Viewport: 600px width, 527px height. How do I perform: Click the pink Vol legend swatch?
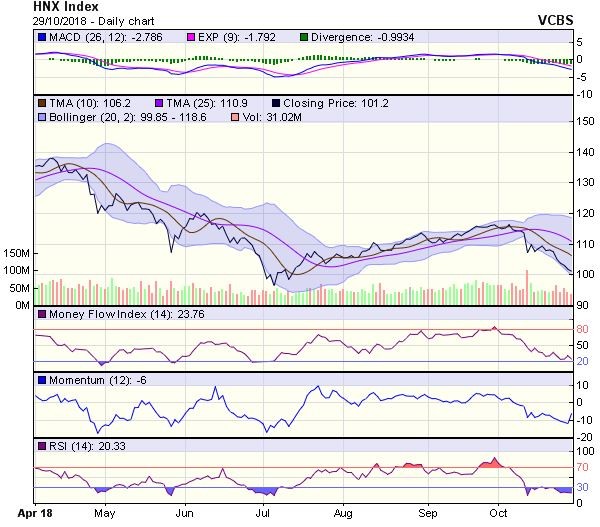[x=235, y=117]
